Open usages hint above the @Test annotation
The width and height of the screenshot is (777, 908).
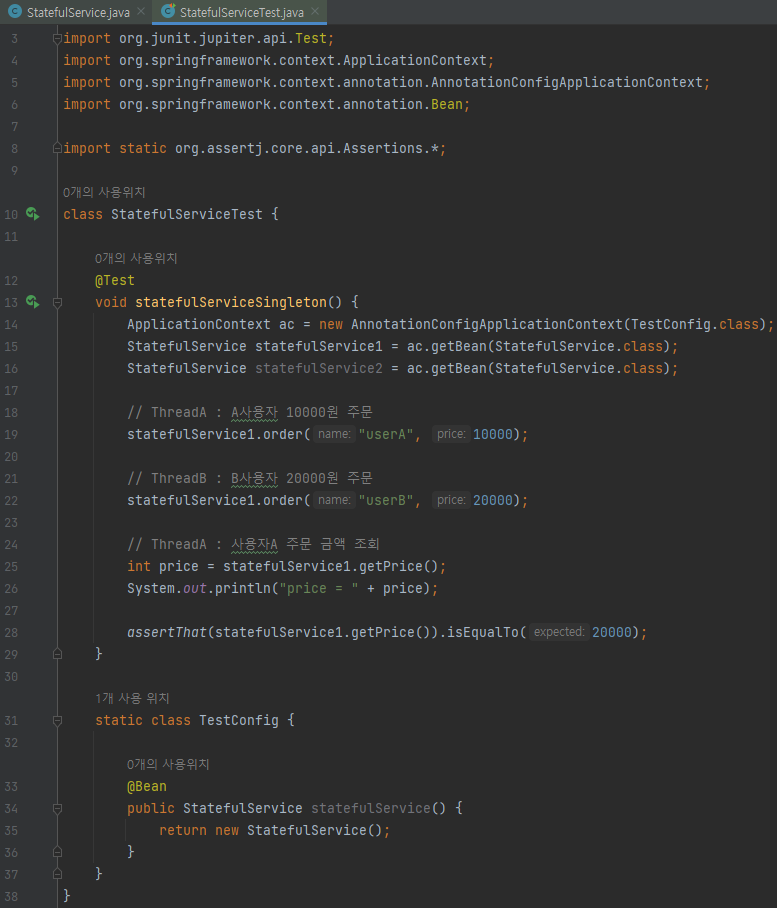coord(136,258)
